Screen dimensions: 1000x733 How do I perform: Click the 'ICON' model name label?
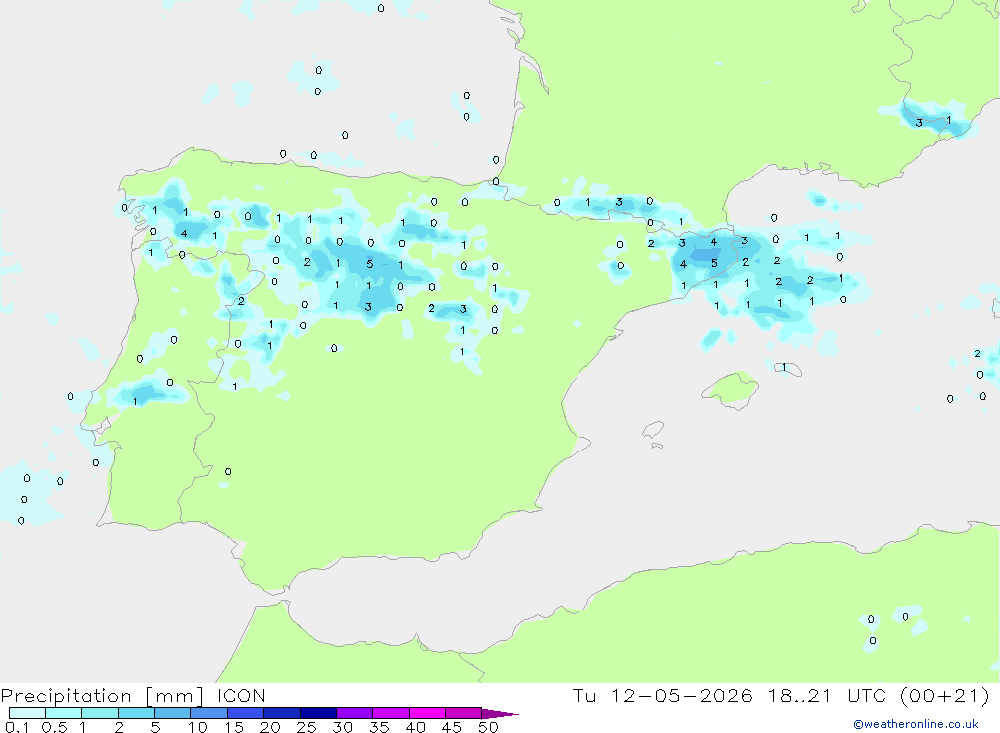pyautogui.click(x=241, y=695)
